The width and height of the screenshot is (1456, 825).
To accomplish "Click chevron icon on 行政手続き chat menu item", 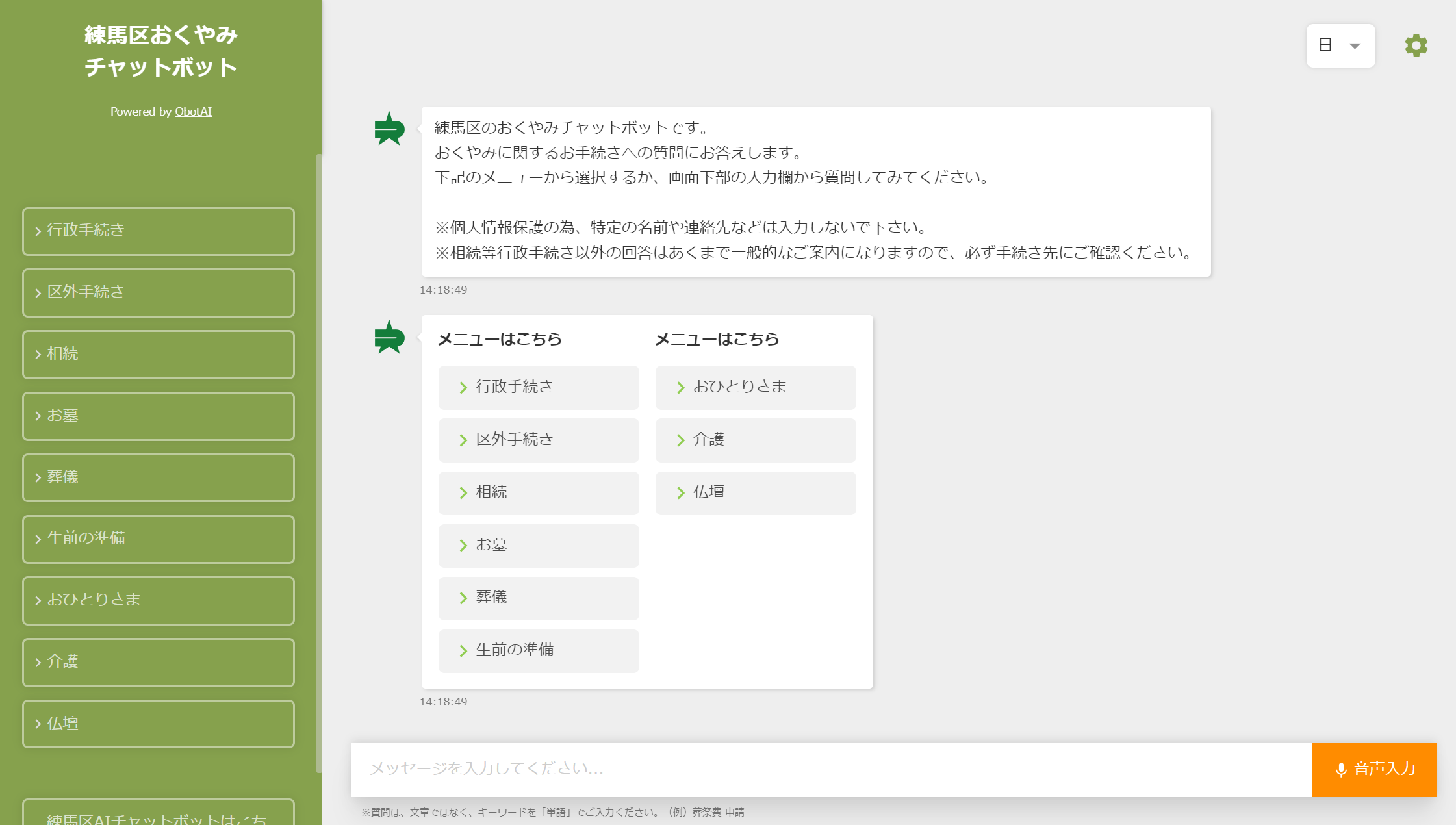I will (x=463, y=388).
